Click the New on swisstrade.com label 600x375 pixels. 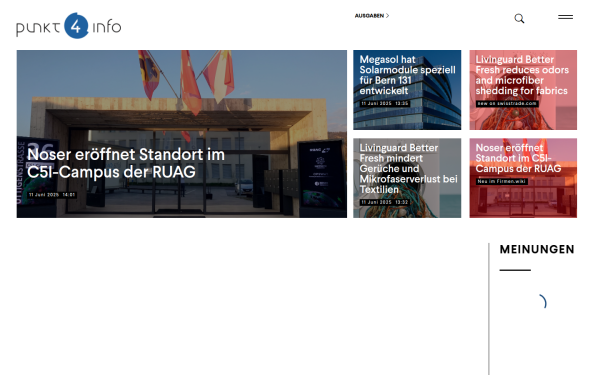(x=507, y=104)
